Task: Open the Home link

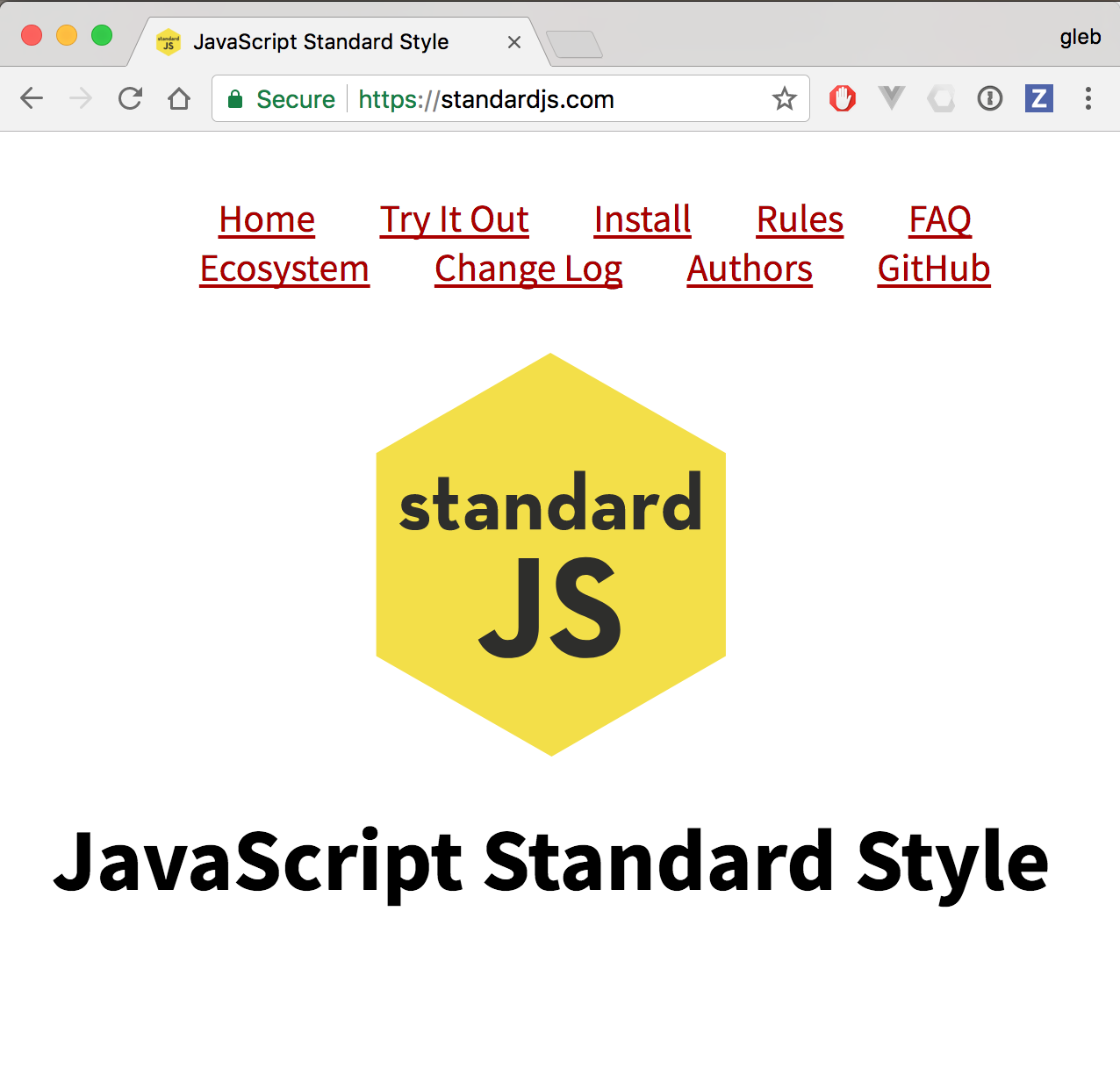Action: (267, 219)
